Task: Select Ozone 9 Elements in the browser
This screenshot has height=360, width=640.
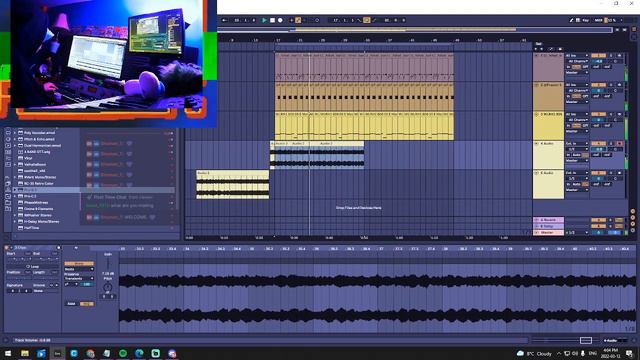Action: pos(38,209)
